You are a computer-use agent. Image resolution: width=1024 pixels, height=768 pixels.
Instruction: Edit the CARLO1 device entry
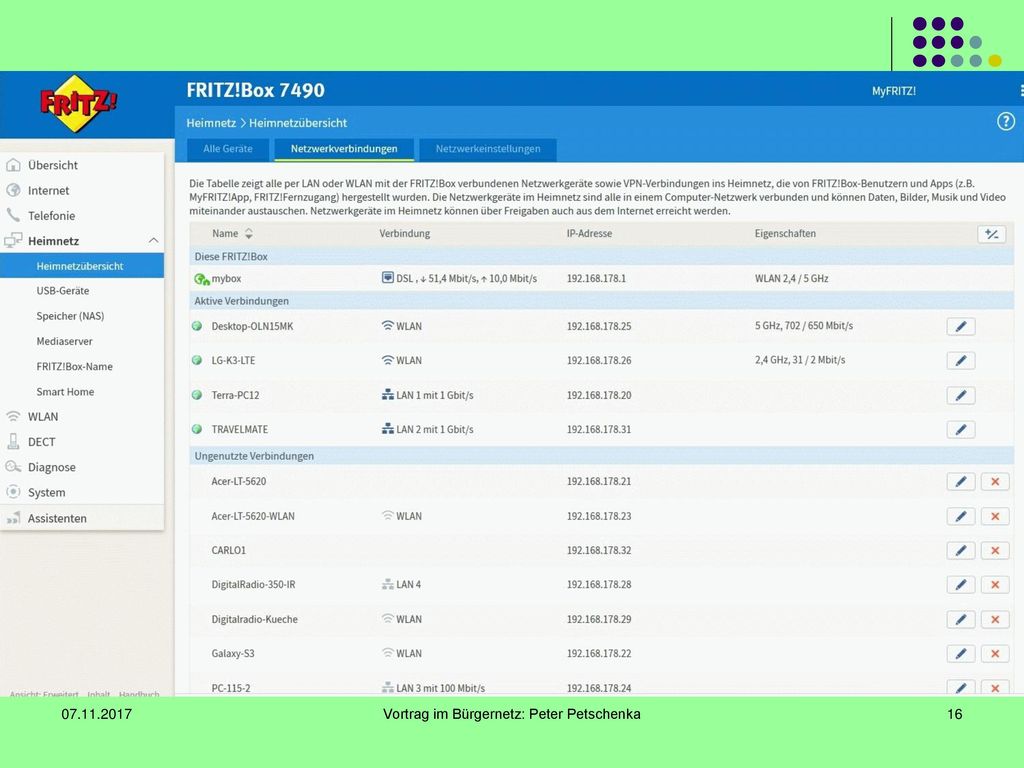pyautogui.click(x=961, y=551)
